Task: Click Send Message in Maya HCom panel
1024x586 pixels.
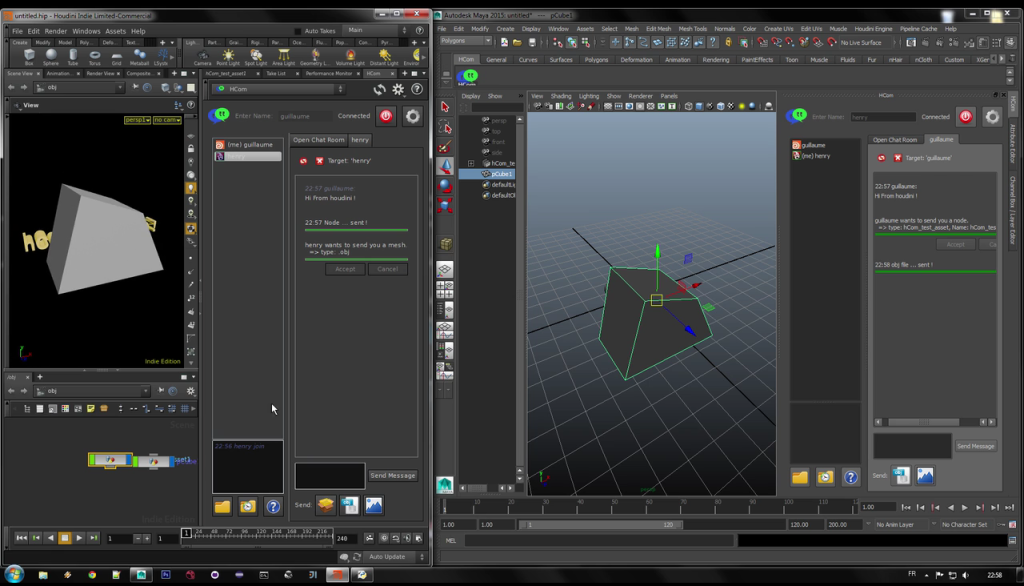Action: click(975, 446)
